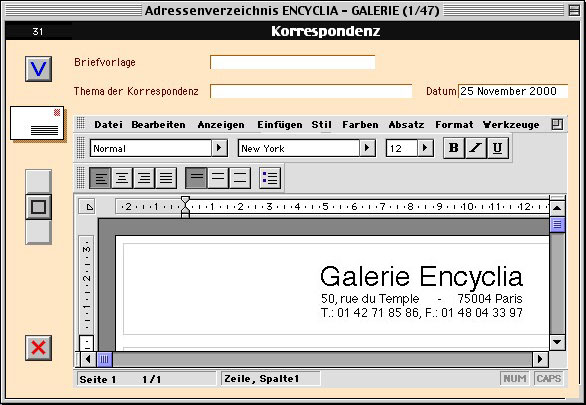Align text right
Image resolution: width=586 pixels, height=405 pixels.
(x=144, y=177)
